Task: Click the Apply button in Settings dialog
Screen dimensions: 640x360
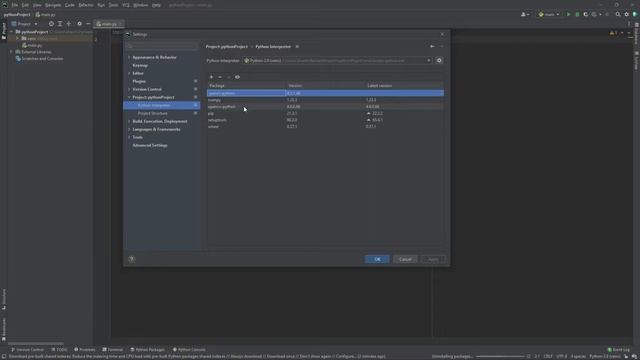Action: pyautogui.click(x=433, y=259)
